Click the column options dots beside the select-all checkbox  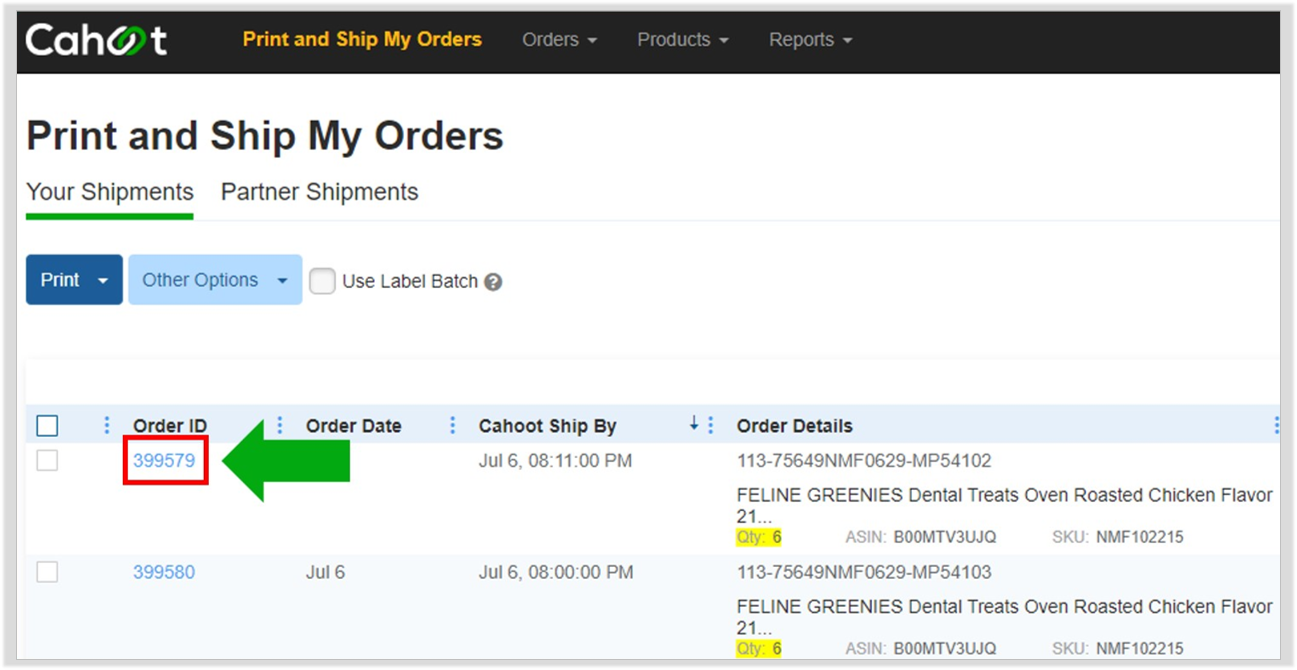point(107,426)
